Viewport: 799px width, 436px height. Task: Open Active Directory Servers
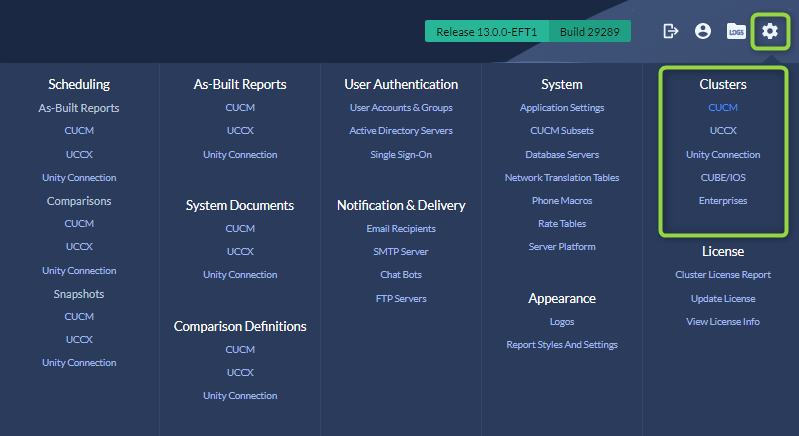[x=401, y=130]
